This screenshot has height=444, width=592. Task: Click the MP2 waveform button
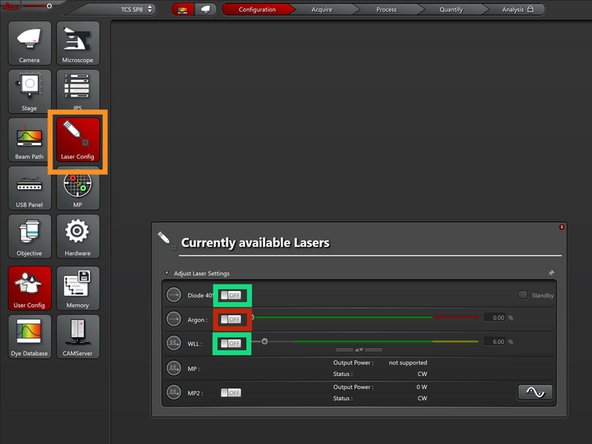click(x=535, y=393)
